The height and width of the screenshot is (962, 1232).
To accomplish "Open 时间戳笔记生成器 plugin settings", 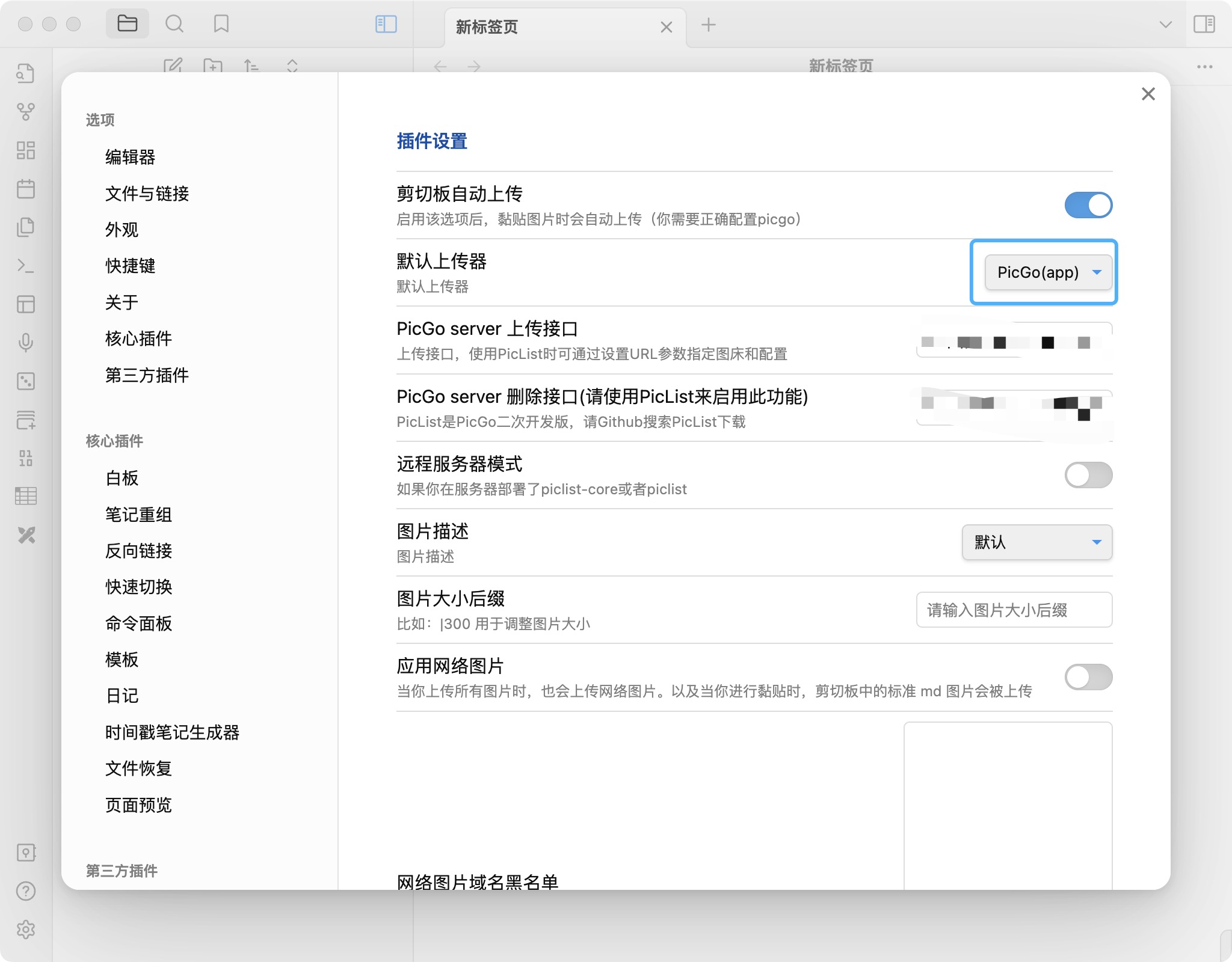I will [x=172, y=732].
